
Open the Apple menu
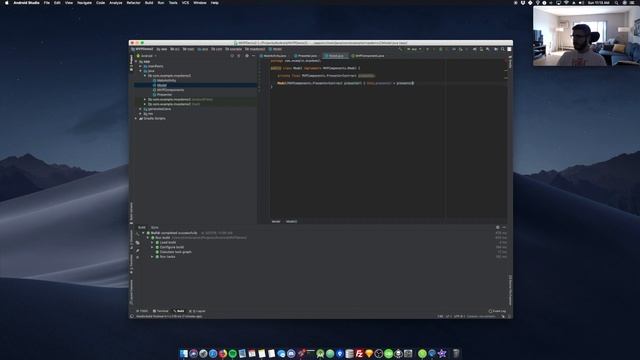[7, 3]
